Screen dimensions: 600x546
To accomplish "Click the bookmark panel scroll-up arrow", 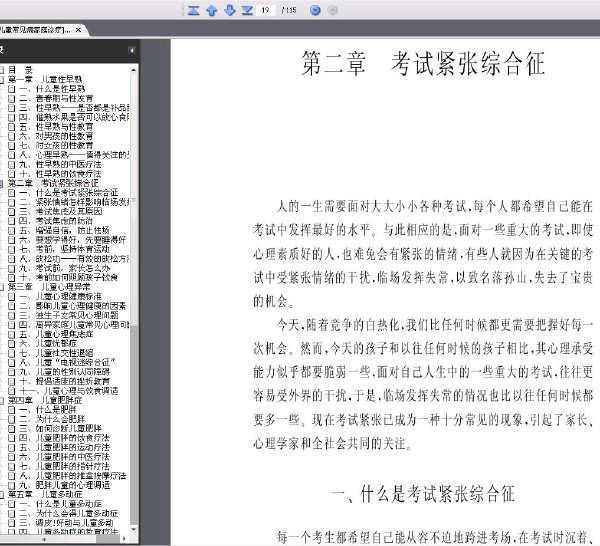I will click(133, 70).
